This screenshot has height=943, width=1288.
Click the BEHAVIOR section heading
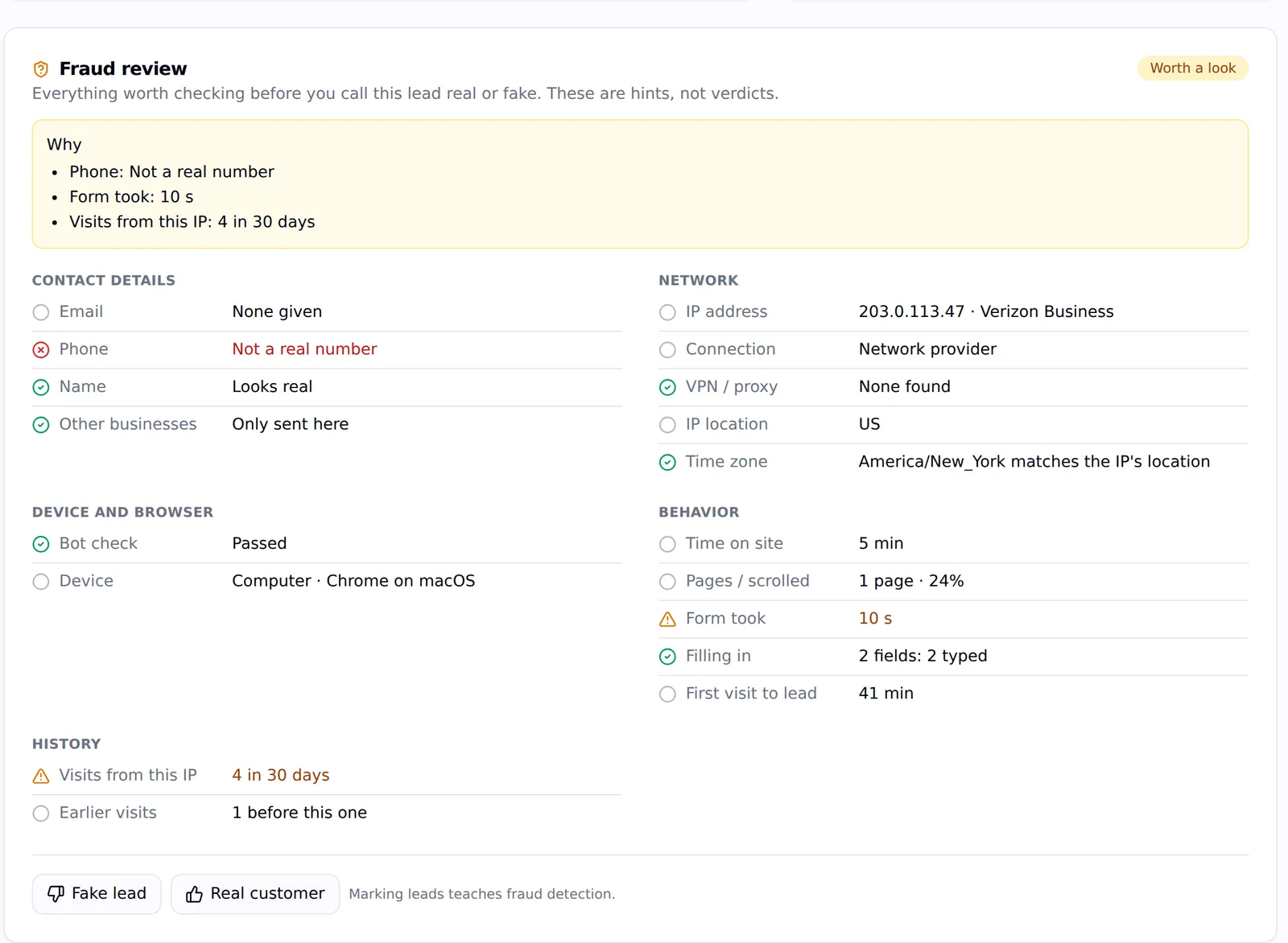pos(699,512)
